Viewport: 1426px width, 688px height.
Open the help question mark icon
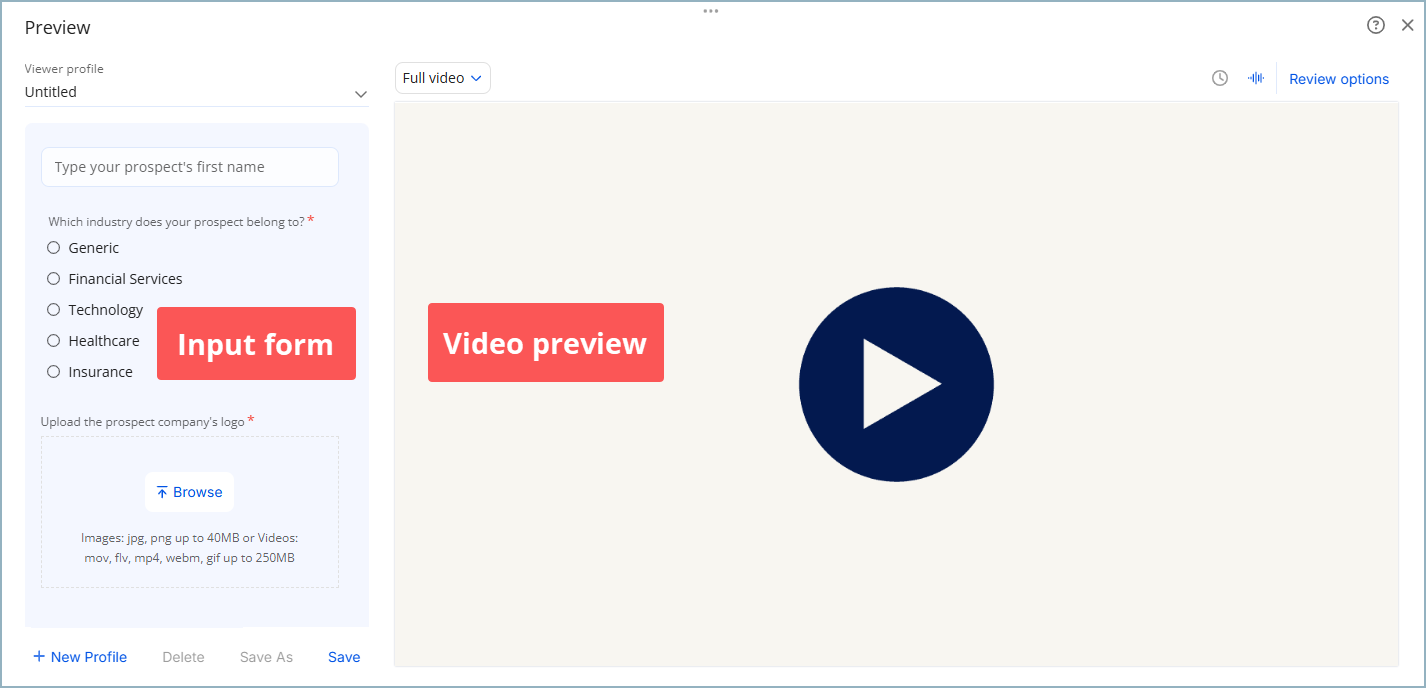pos(1376,24)
